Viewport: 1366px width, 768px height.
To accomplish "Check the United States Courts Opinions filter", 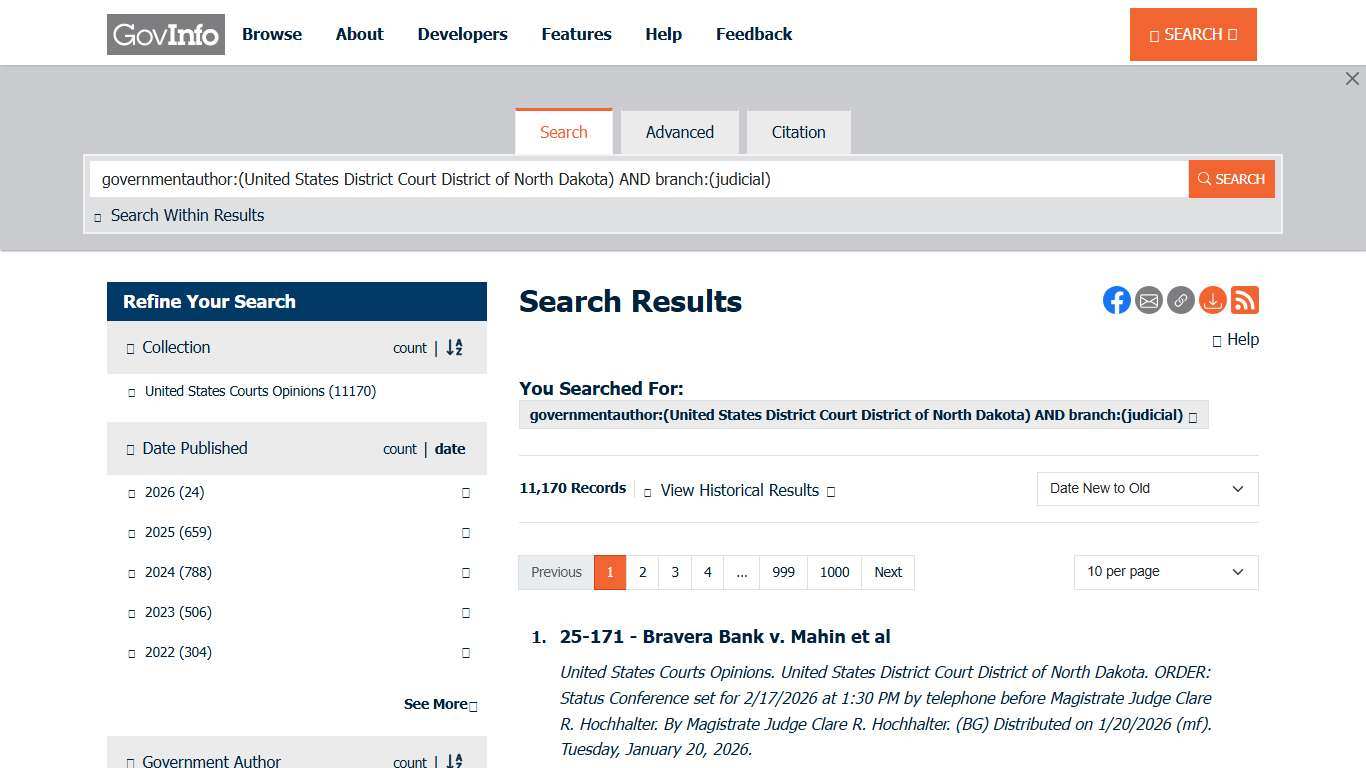I will pyautogui.click(x=131, y=391).
